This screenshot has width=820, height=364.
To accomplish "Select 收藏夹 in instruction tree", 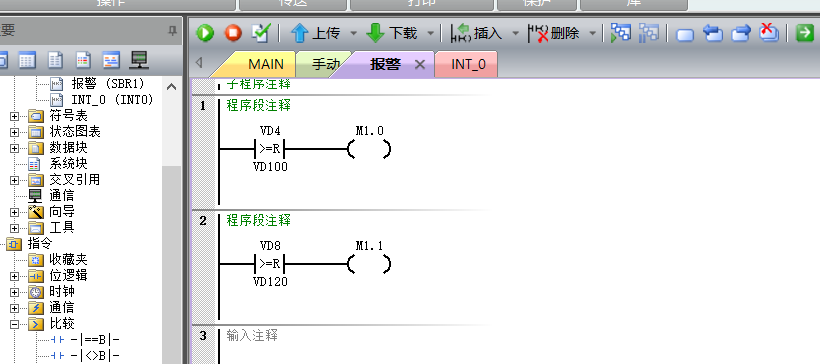I will 68,259.
